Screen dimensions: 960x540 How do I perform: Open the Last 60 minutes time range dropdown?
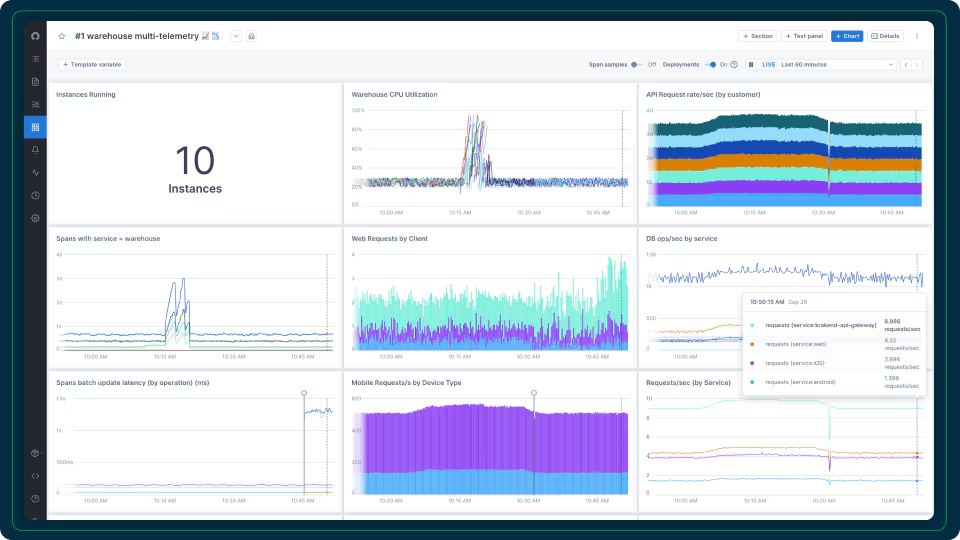[837, 64]
